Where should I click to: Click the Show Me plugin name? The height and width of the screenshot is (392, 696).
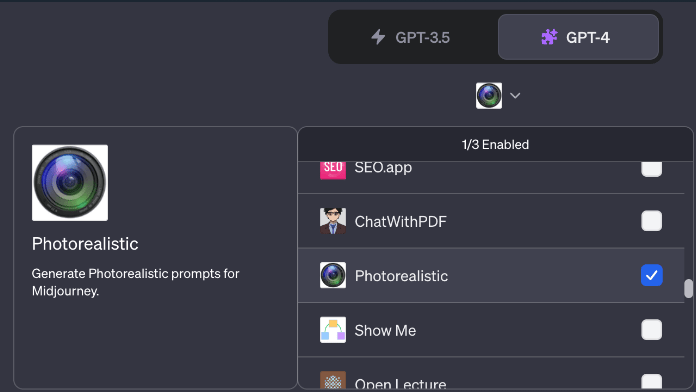point(385,330)
